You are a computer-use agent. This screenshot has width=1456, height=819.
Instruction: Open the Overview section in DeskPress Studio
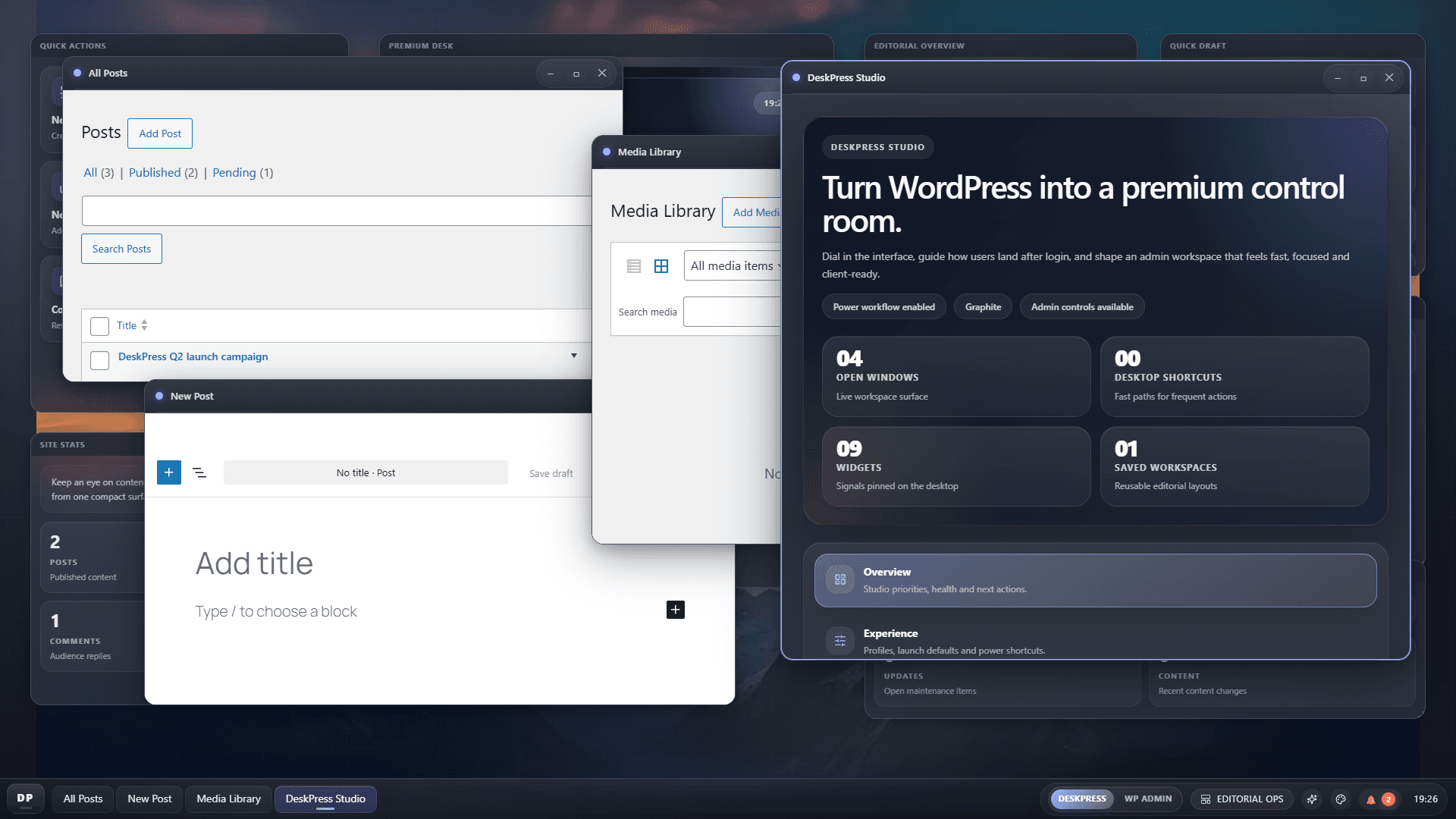tap(1092, 580)
